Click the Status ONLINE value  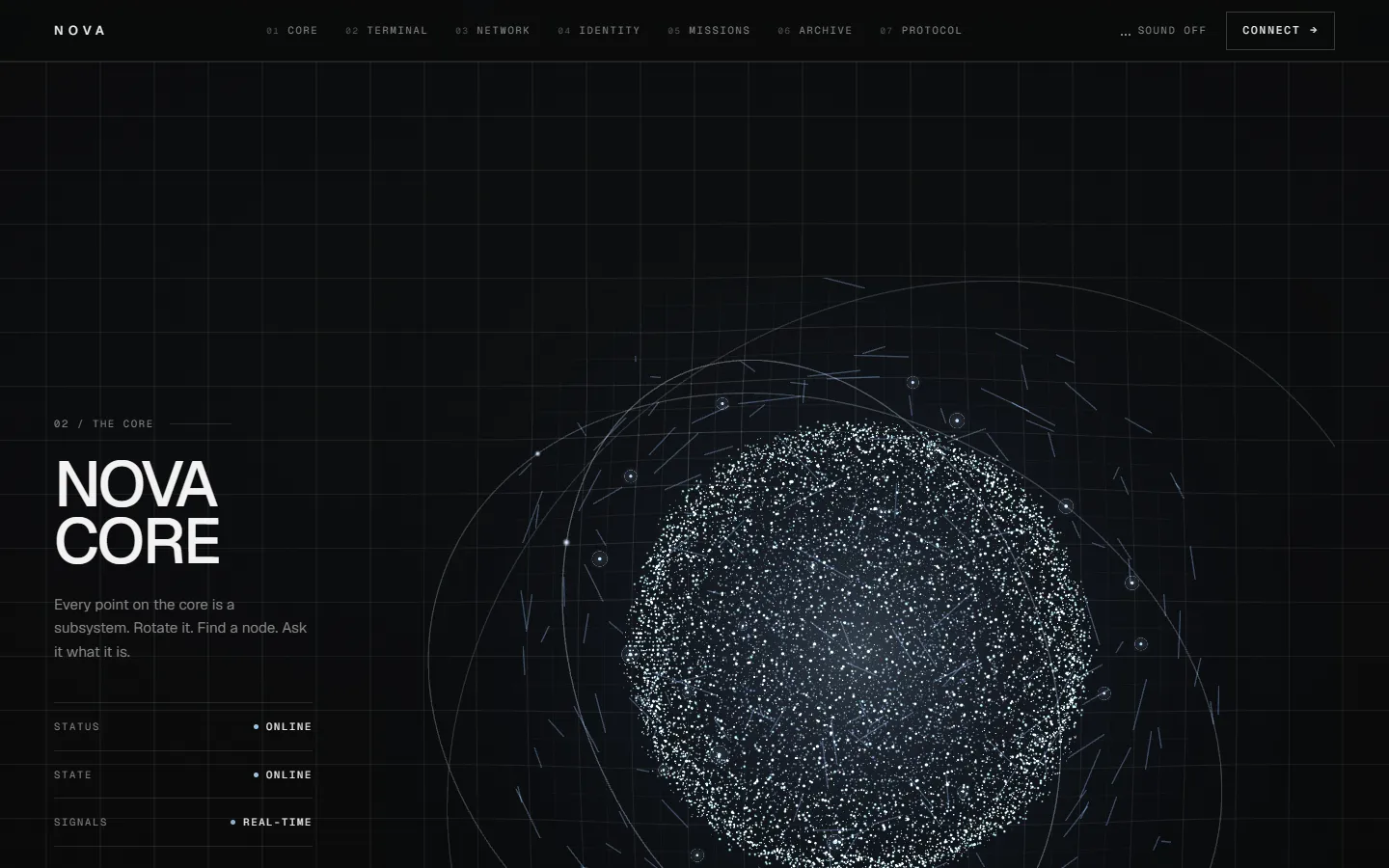pos(283,727)
